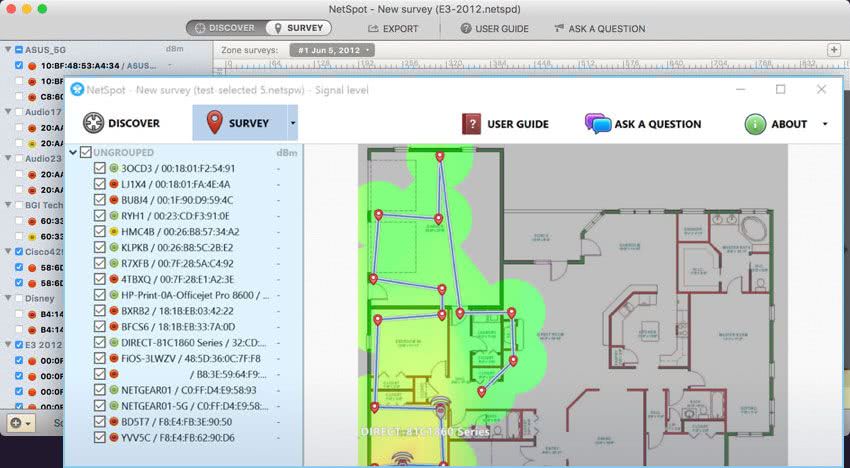Screen dimensions: 850x468
Task: Click Export in back window toolbar
Action: tap(393, 29)
